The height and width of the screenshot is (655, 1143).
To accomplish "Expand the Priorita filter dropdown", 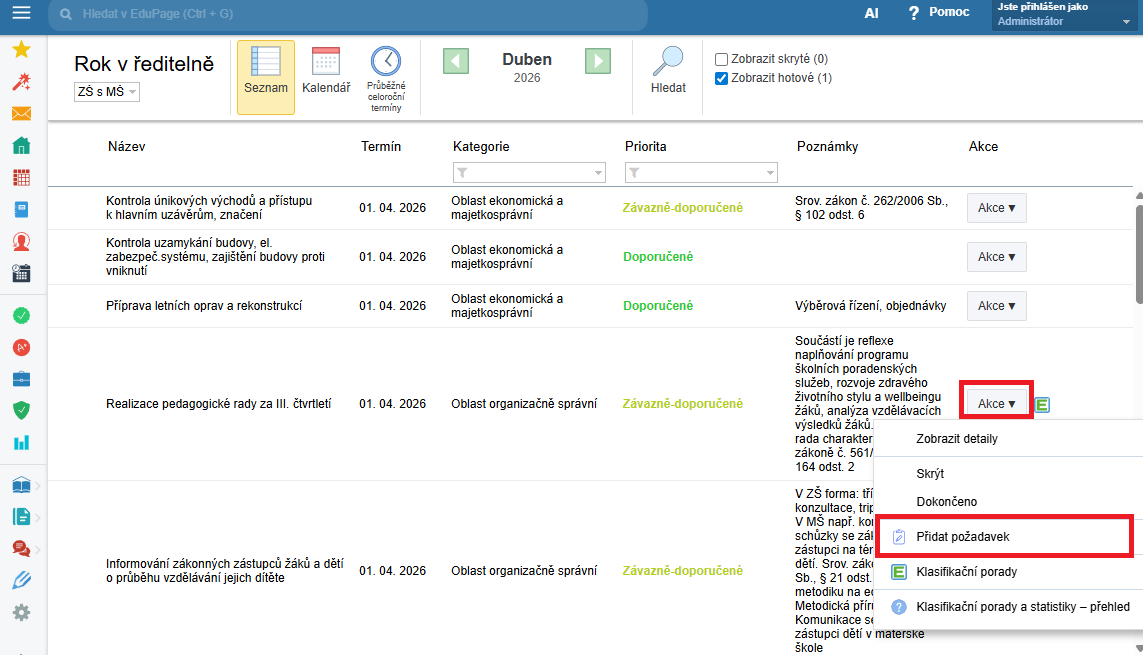I will [701, 173].
